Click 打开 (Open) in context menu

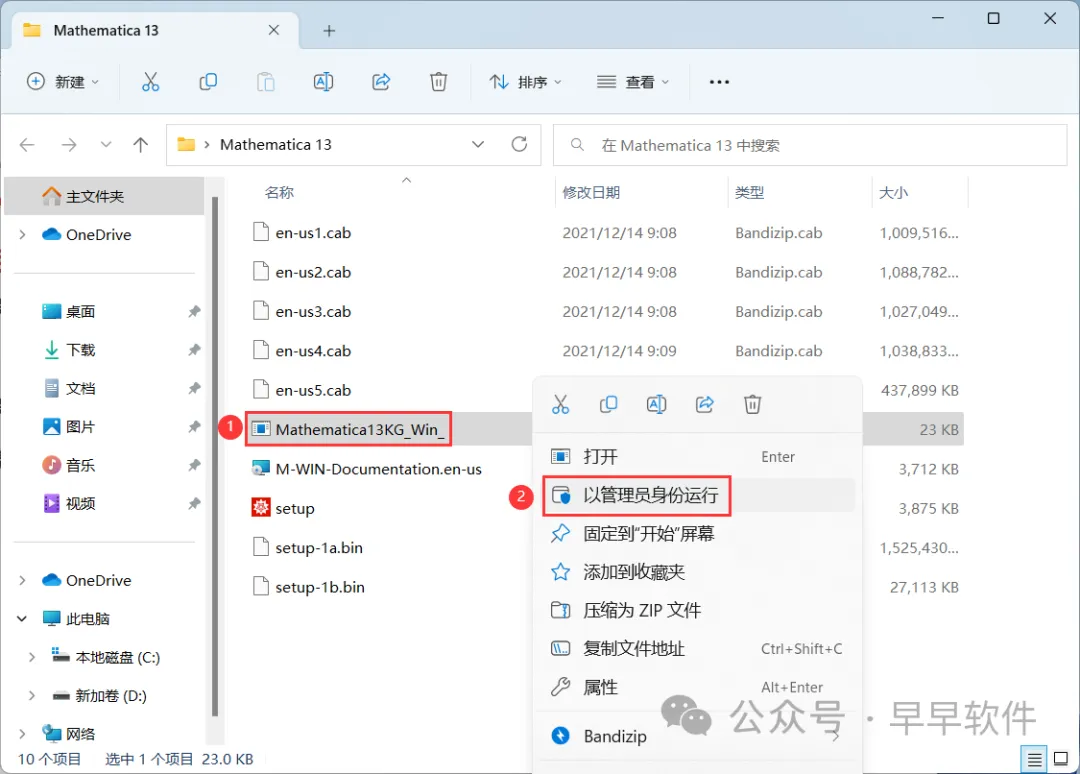(697, 457)
